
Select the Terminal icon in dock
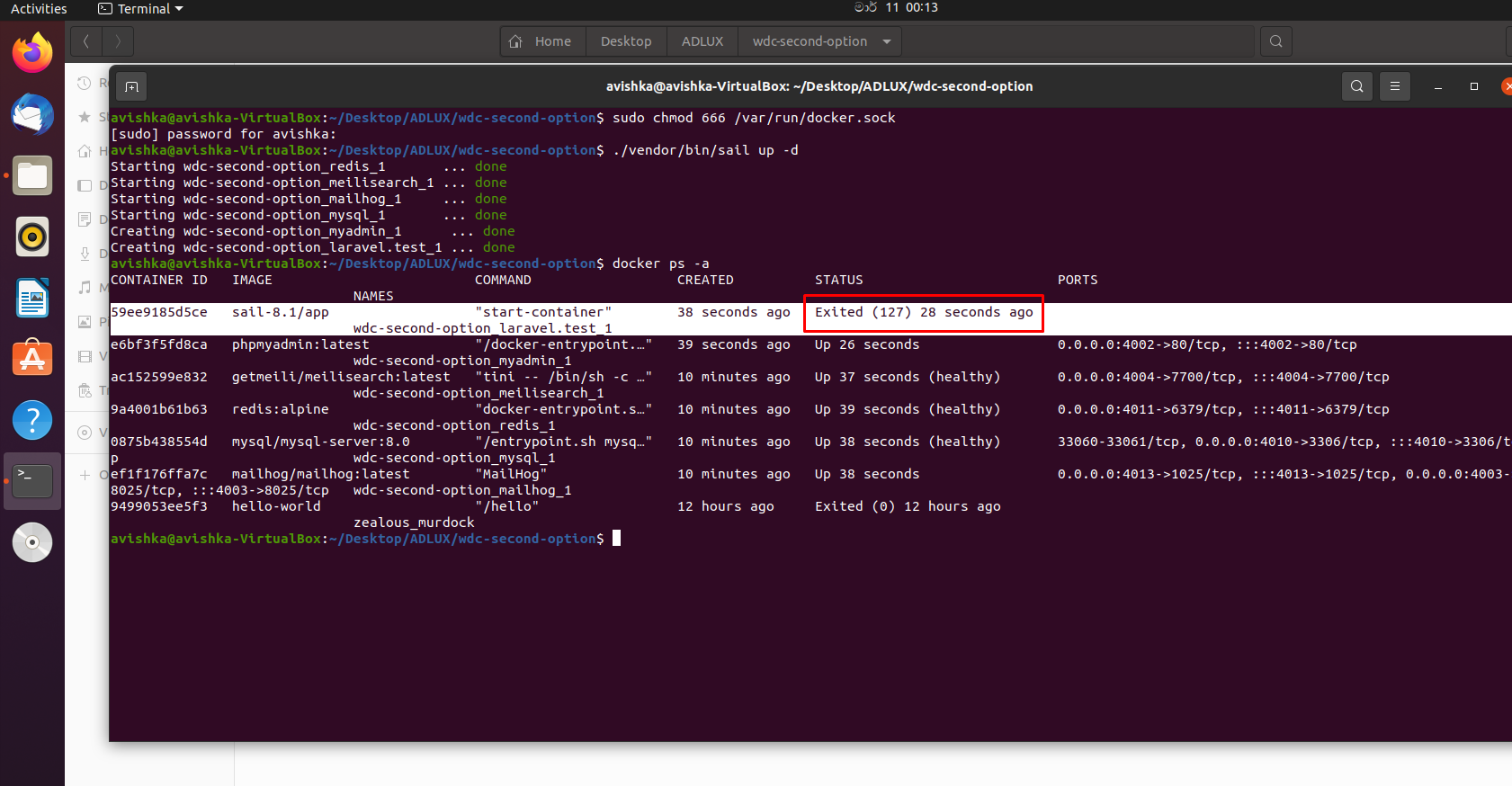click(32, 481)
